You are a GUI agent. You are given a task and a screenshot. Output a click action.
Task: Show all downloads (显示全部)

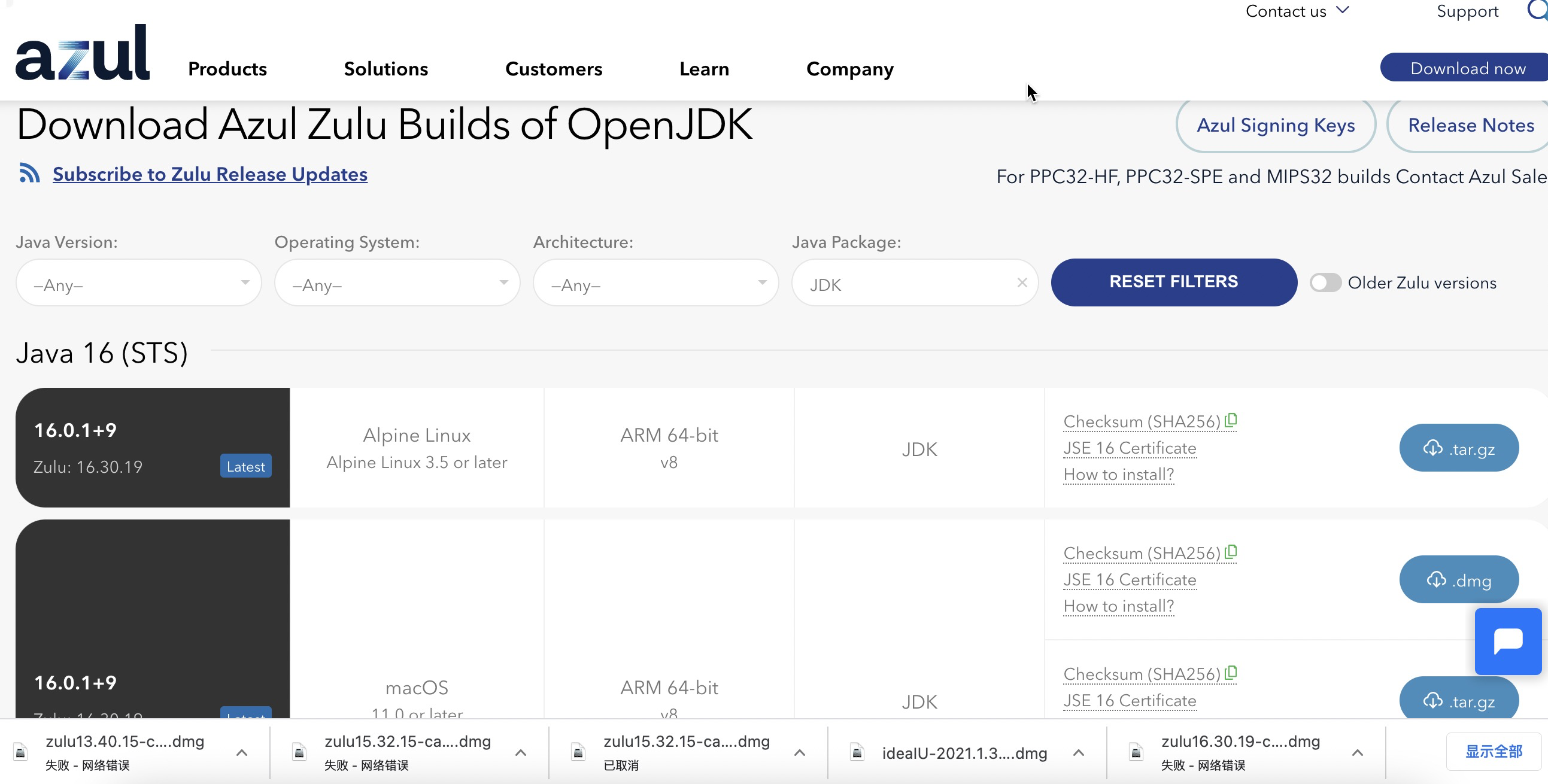coord(1494,752)
